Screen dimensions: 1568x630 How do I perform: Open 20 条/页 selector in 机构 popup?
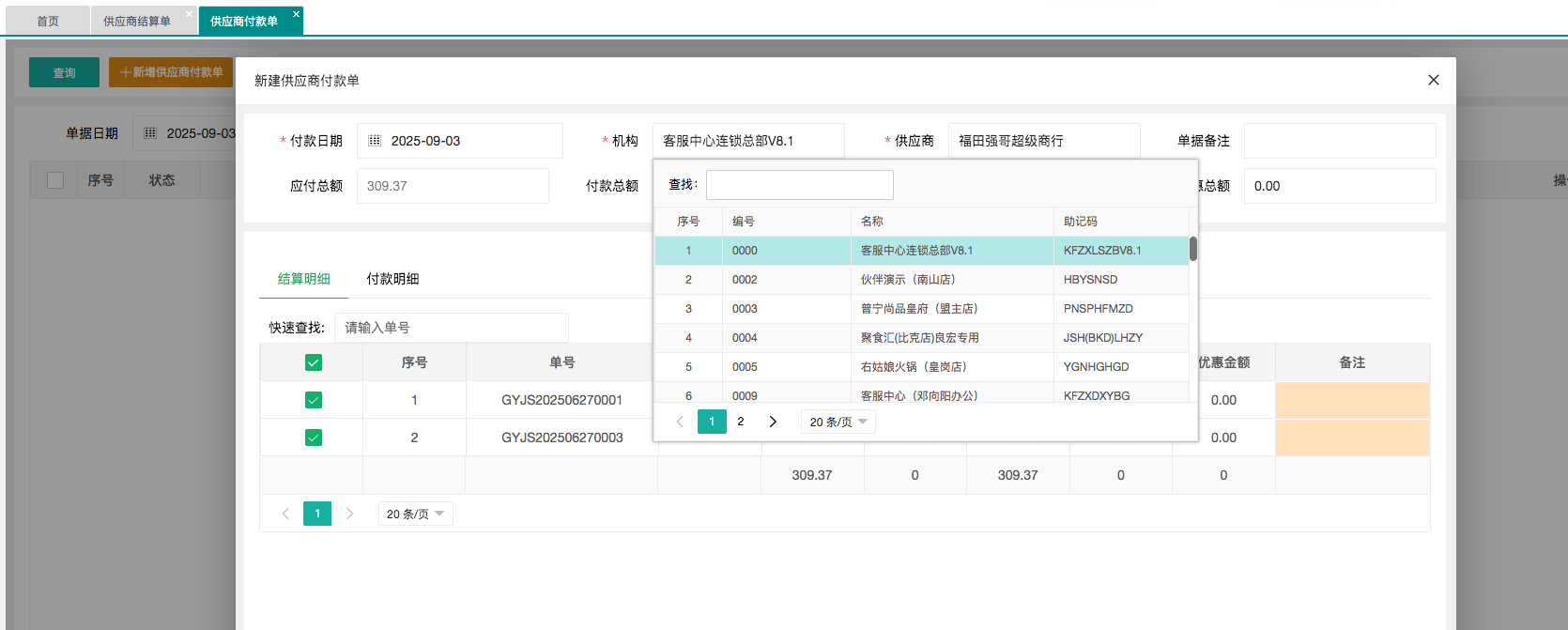coord(838,422)
